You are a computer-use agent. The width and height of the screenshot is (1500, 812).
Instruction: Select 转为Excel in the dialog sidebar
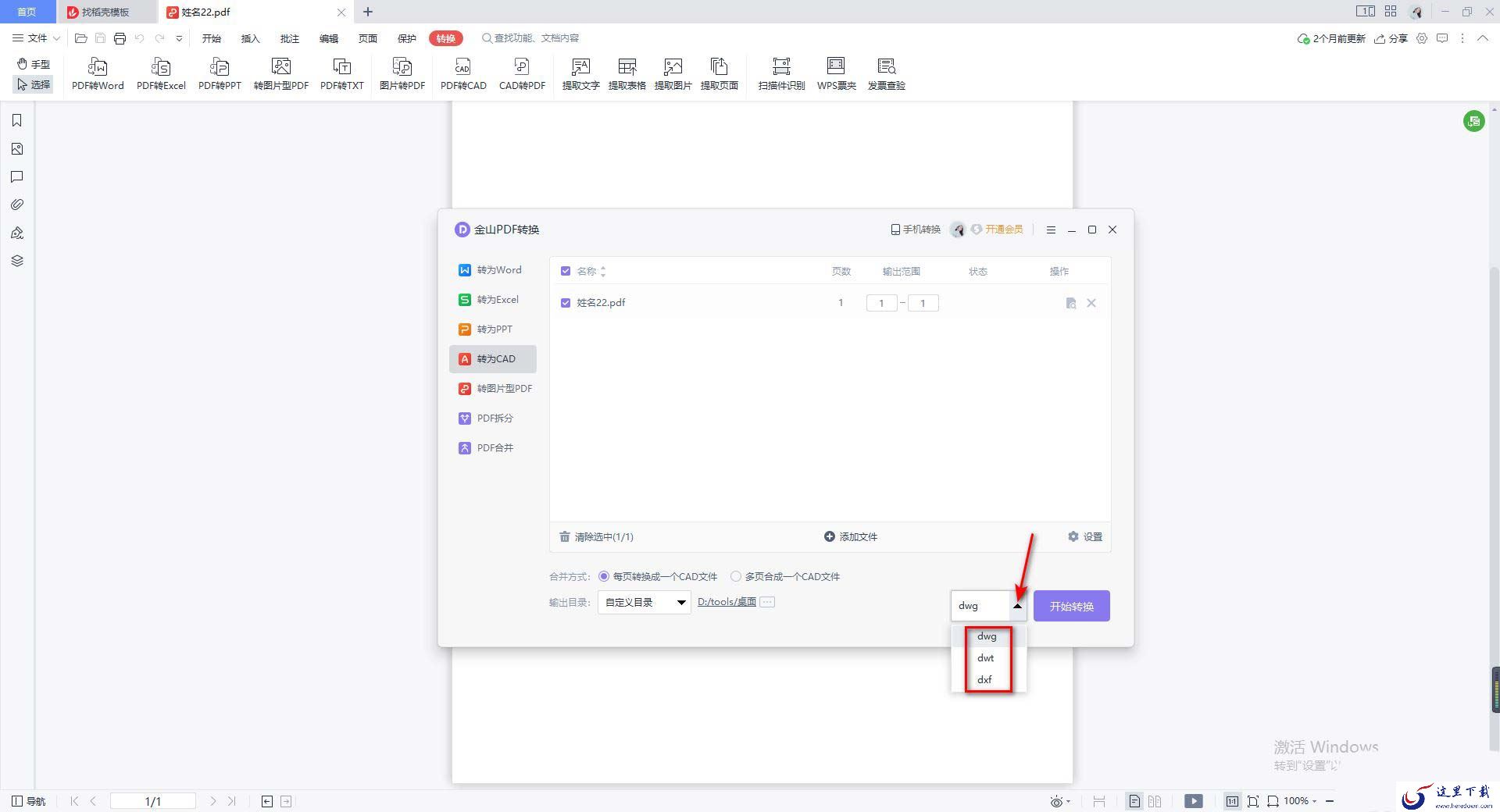pos(493,300)
